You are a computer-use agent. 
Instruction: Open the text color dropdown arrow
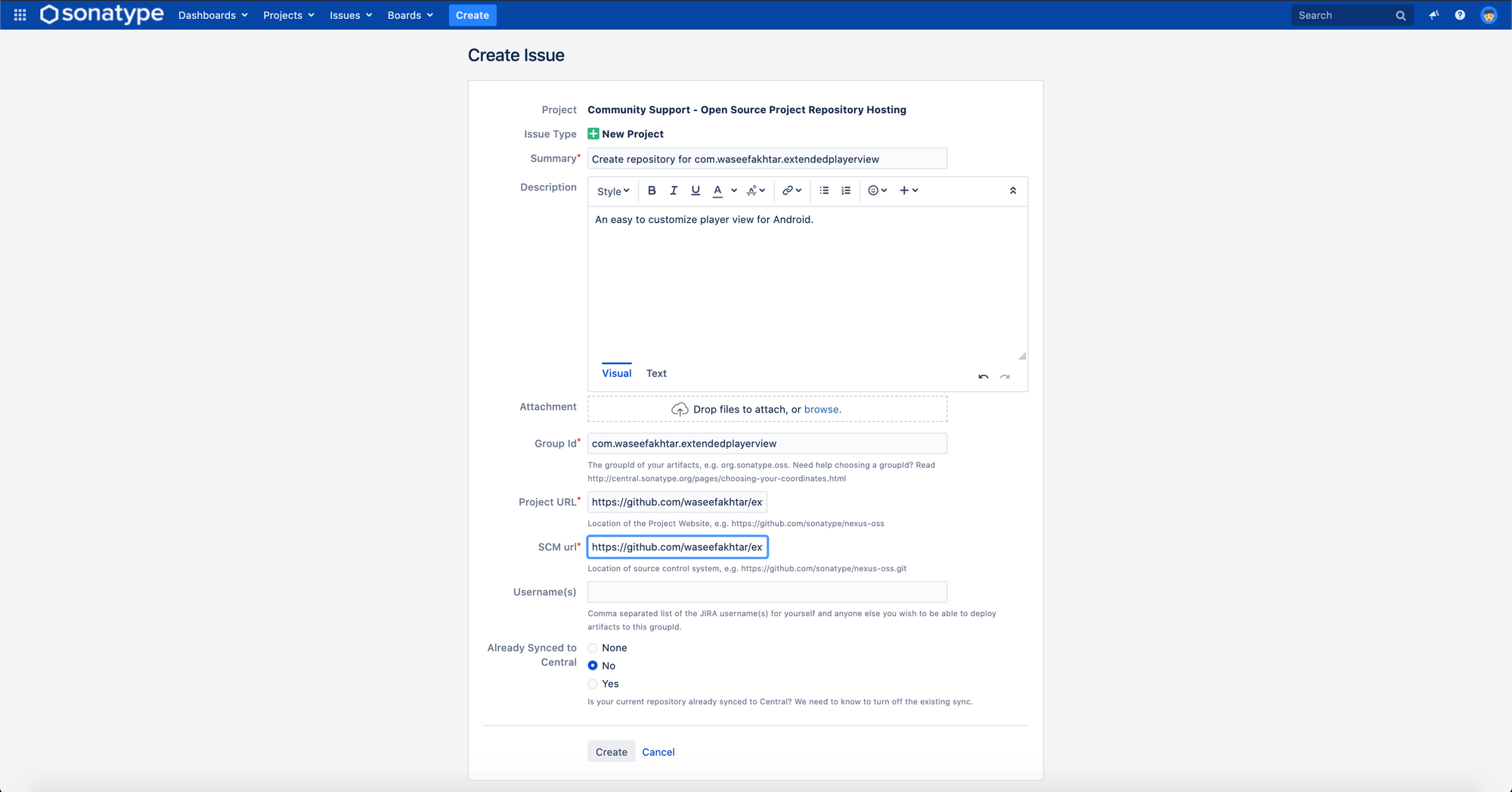tap(733, 190)
